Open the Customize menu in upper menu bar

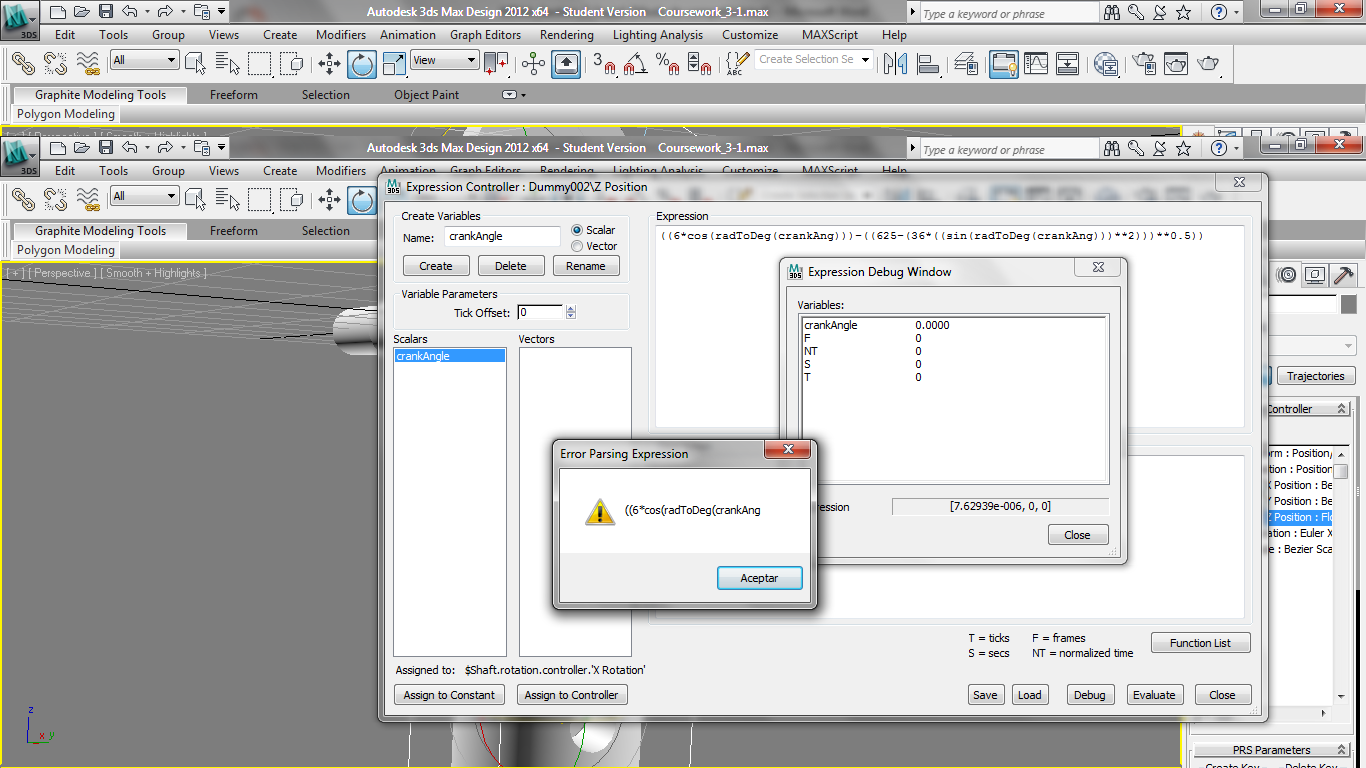click(x=750, y=35)
